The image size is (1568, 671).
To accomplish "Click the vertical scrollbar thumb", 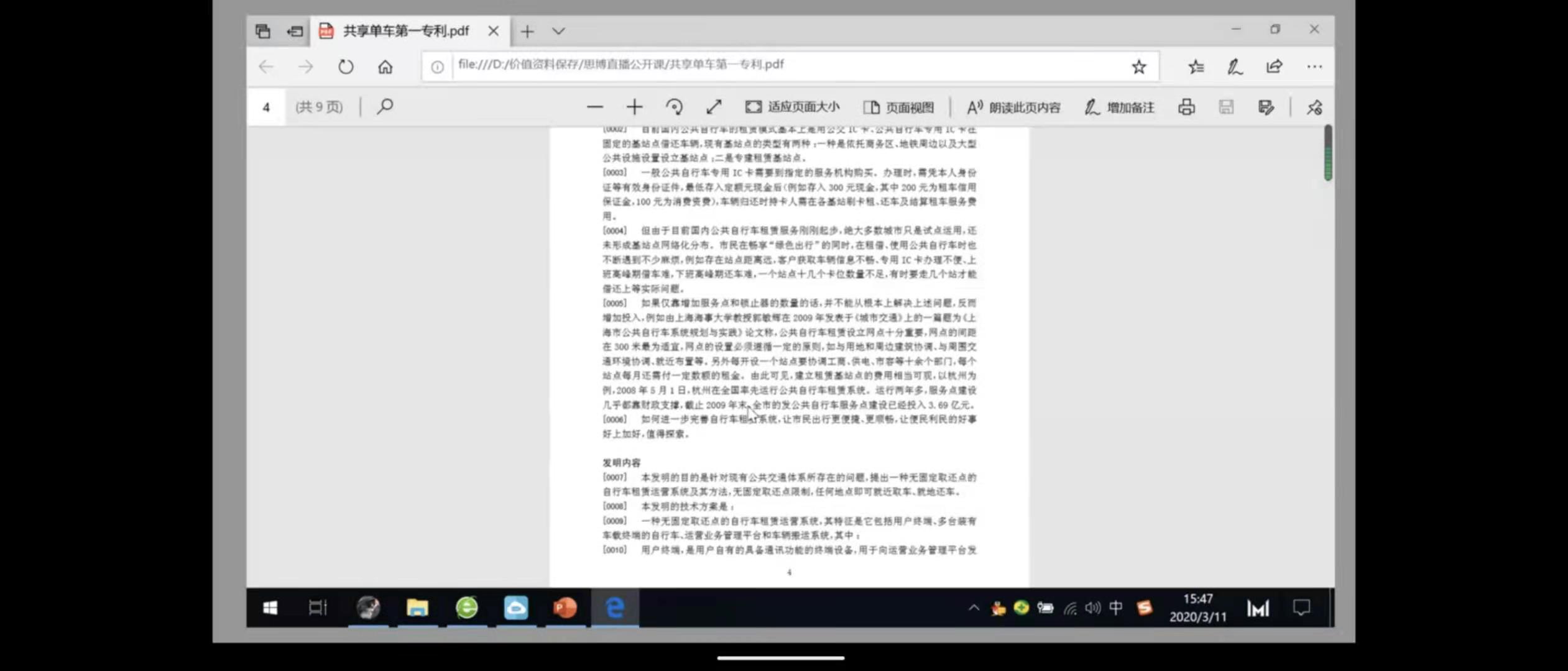I will click(1327, 153).
